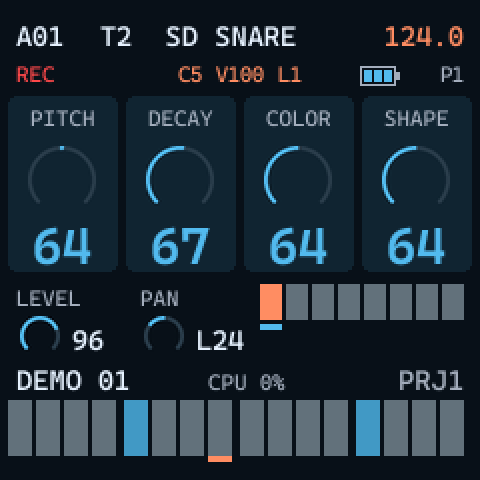The width and height of the screenshot is (480, 480).
Task: Select the fifth track pad
Action: coord(375,302)
